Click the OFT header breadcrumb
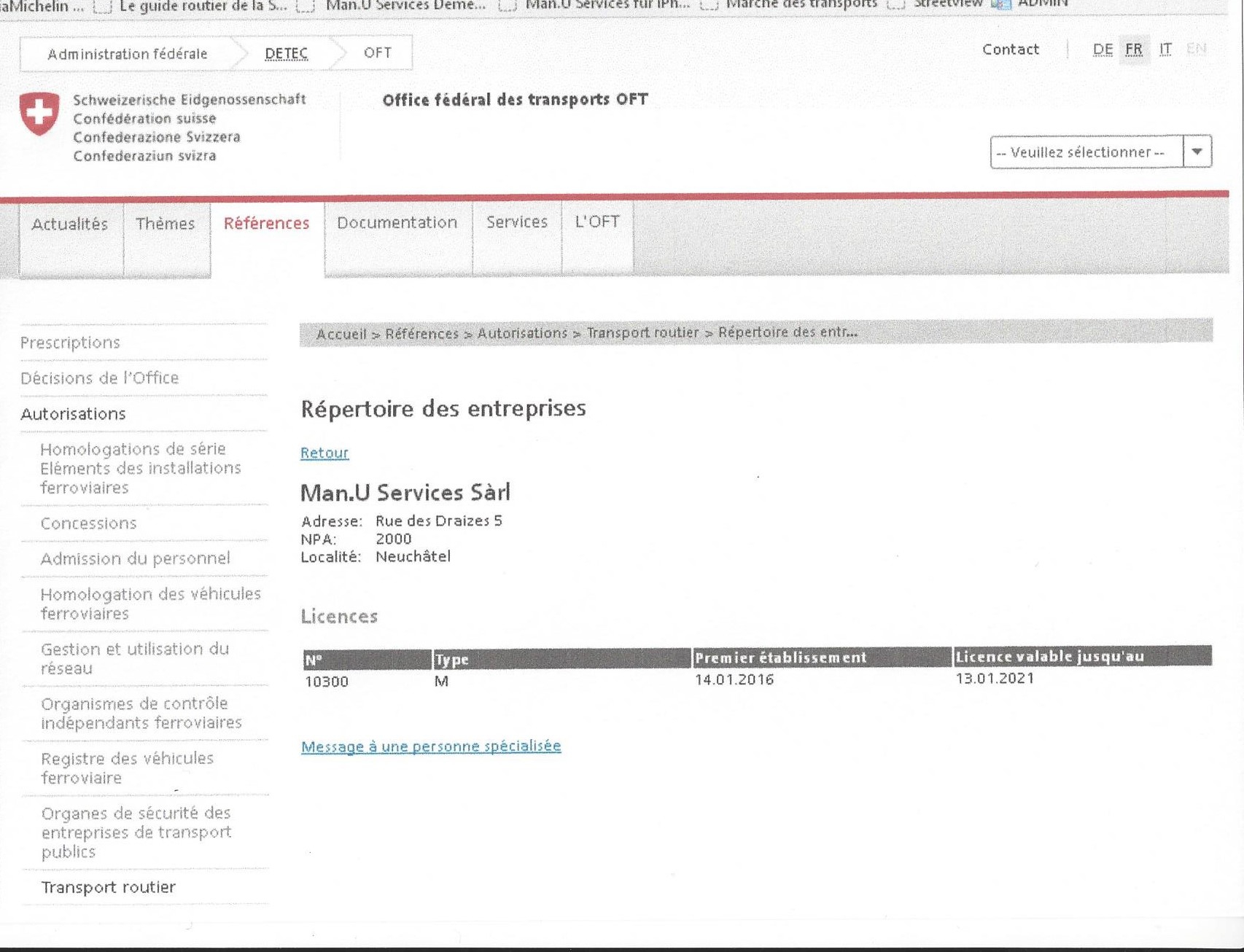The height and width of the screenshot is (952, 1244). tap(378, 52)
